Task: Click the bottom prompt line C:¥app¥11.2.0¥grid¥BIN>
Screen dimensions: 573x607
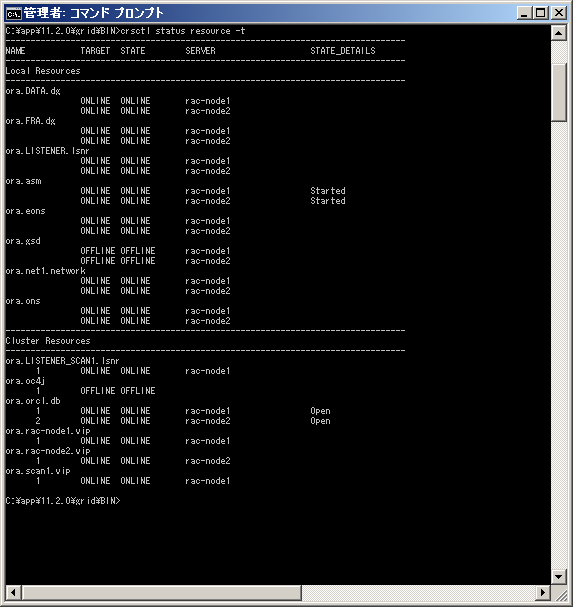Action: pos(63,501)
